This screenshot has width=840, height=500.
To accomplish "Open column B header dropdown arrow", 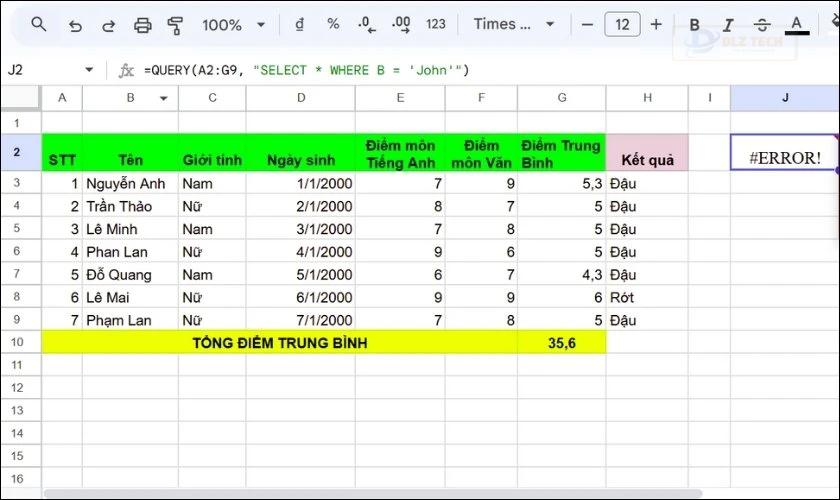I will (x=163, y=98).
